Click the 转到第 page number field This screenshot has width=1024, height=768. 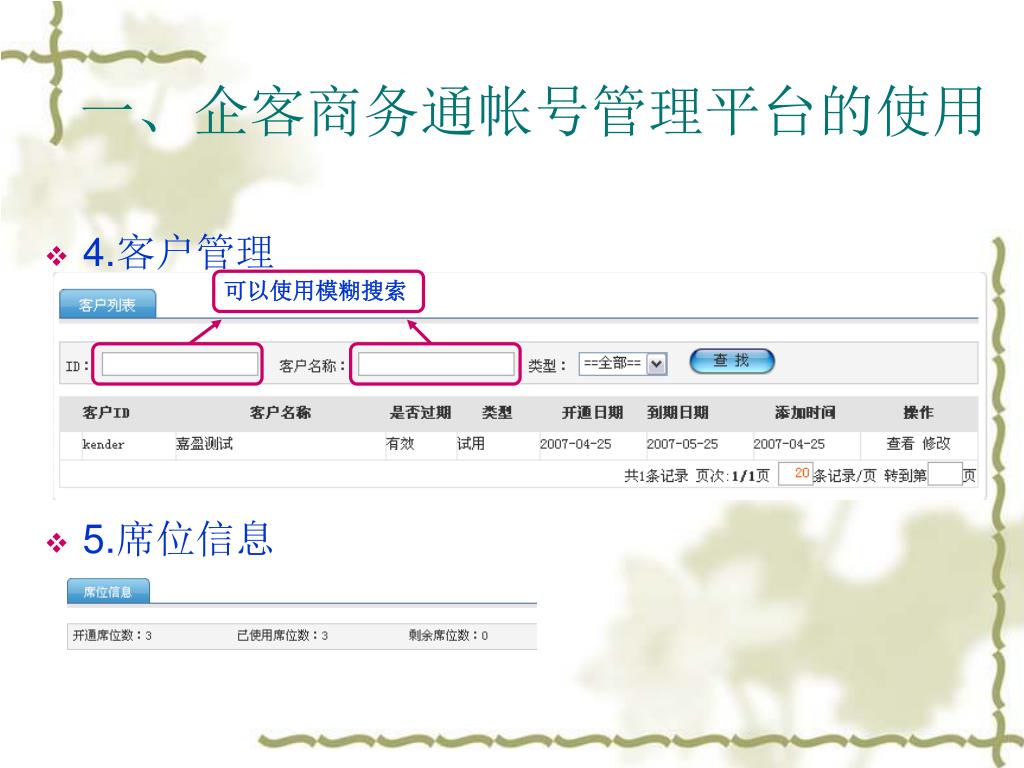coord(944,475)
